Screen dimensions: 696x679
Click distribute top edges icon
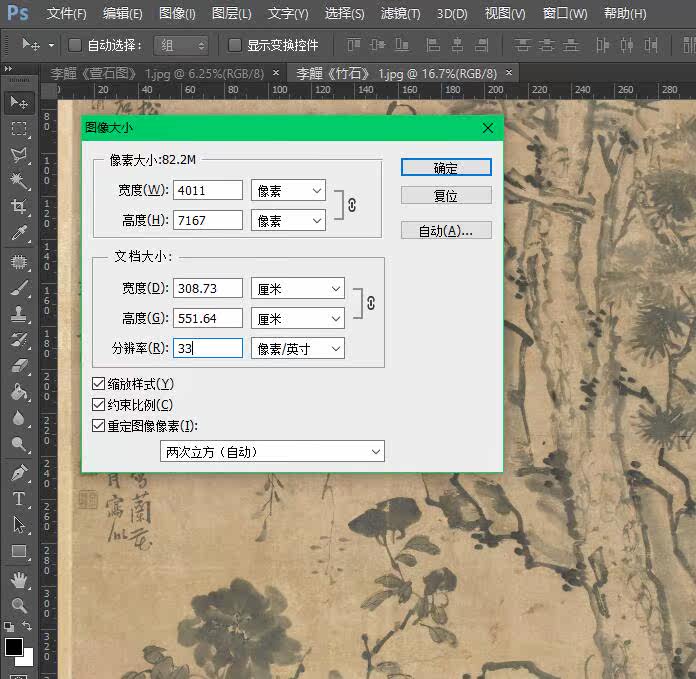click(522, 45)
